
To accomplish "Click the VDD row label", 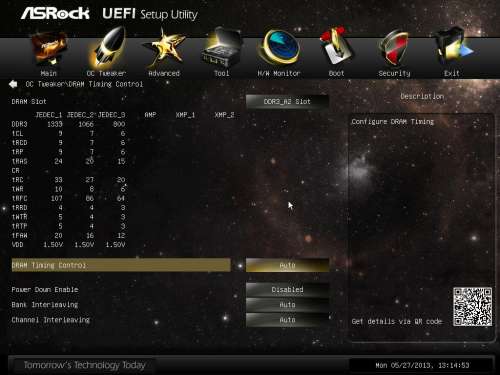I will tap(17, 245).
